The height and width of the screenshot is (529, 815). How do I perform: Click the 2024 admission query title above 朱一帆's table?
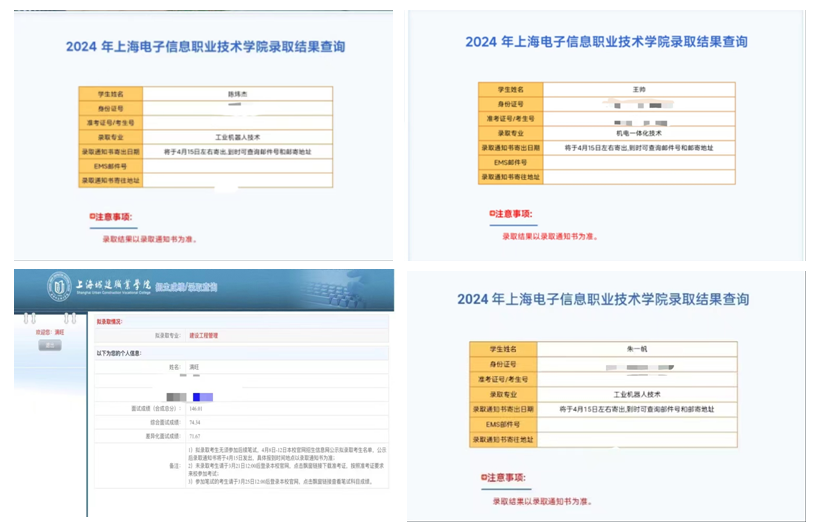point(603,299)
